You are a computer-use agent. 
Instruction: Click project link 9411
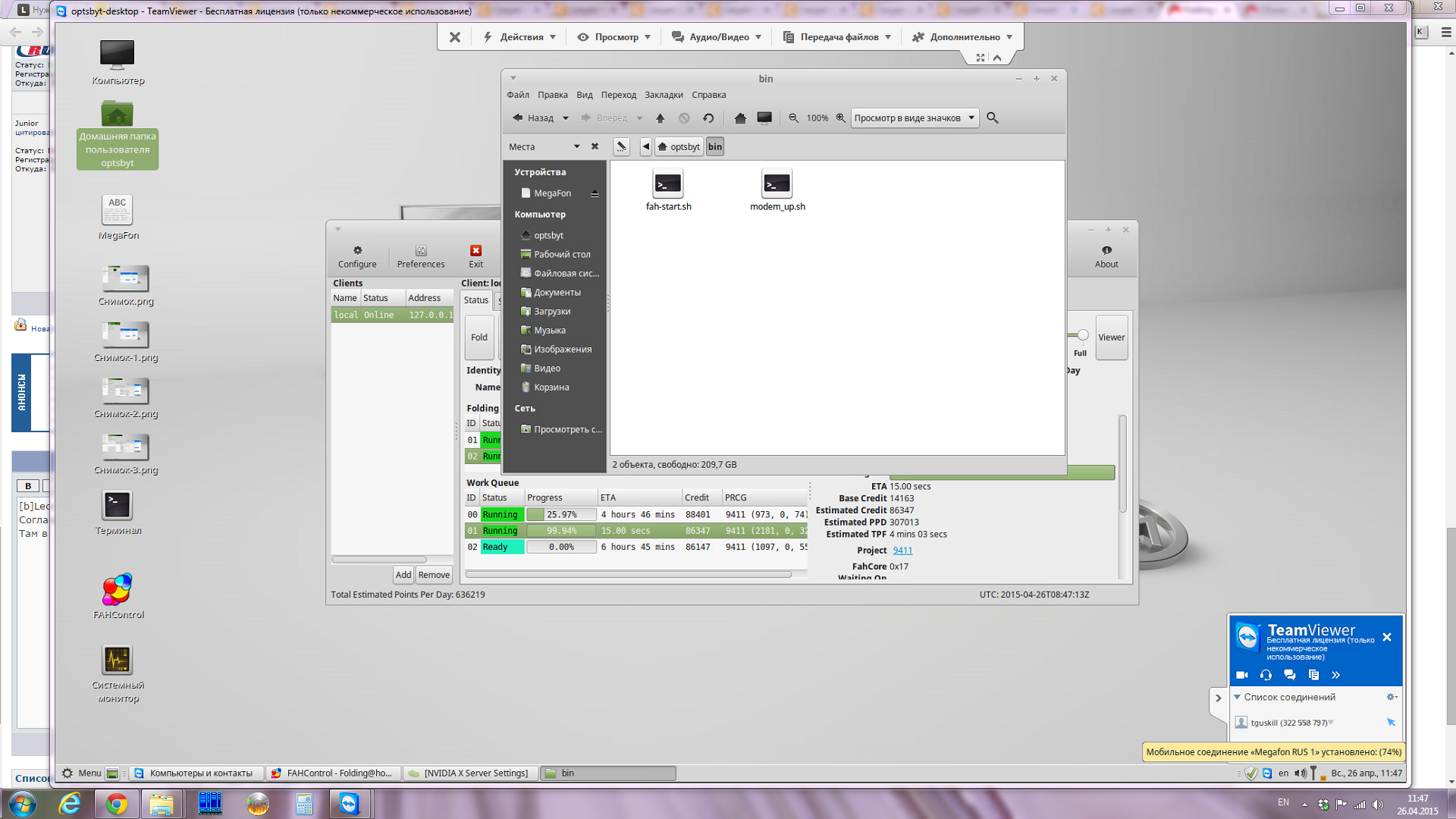click(x=902, y=551)
